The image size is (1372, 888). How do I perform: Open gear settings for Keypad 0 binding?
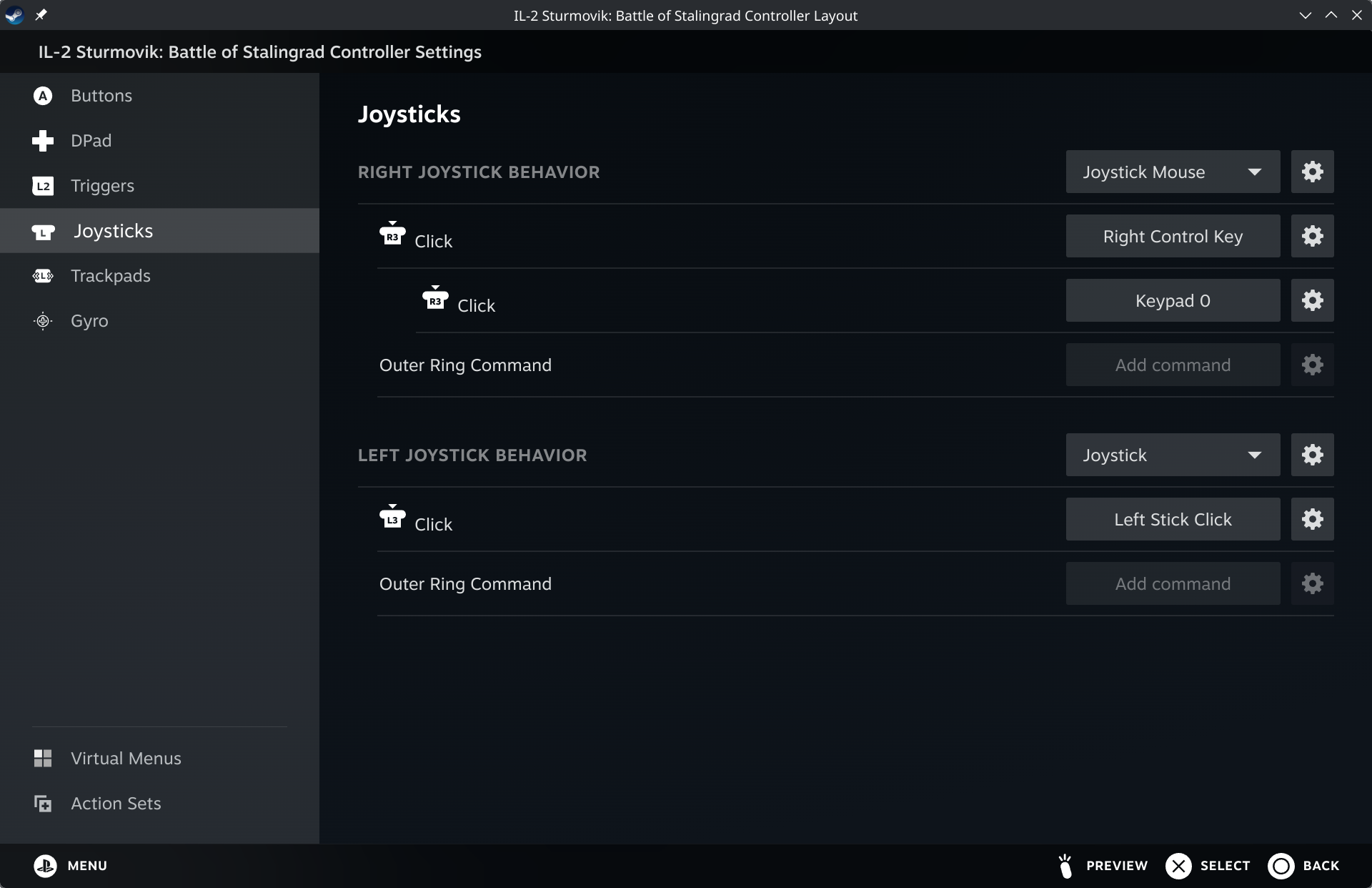click(x=1312, y=300)
